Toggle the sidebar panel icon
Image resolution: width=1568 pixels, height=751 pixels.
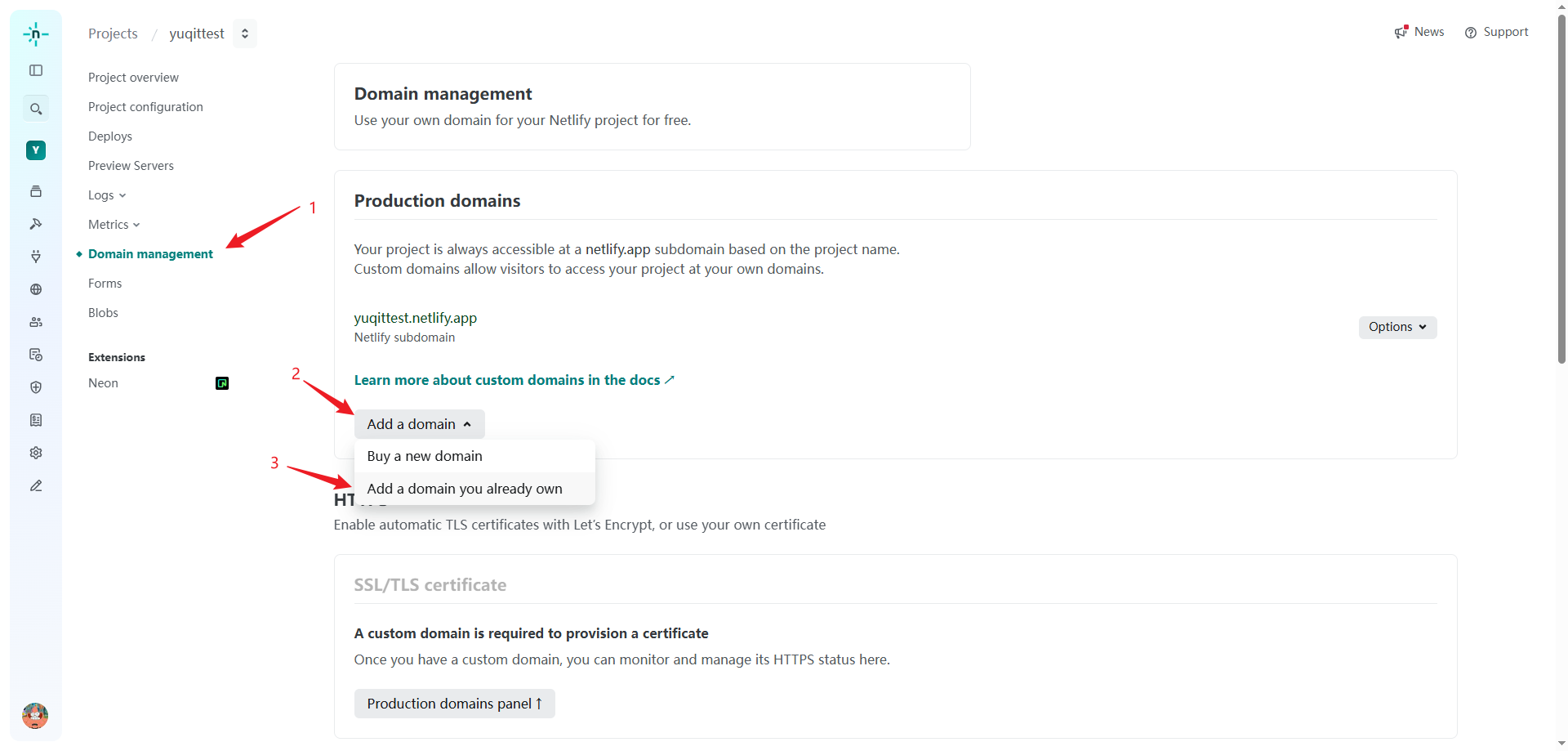[x=36, y=70]
